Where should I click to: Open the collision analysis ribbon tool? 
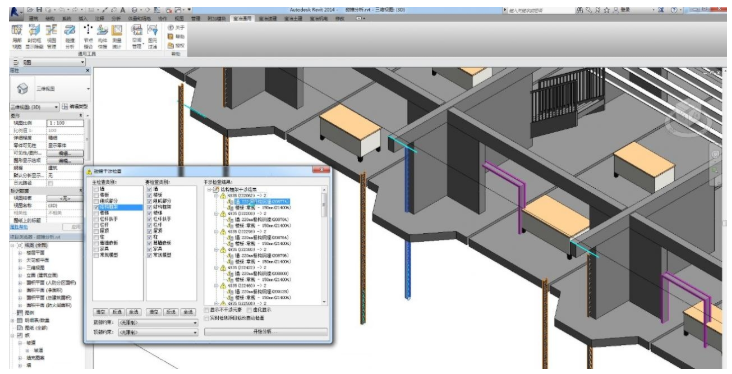click(x=70, y=36)
